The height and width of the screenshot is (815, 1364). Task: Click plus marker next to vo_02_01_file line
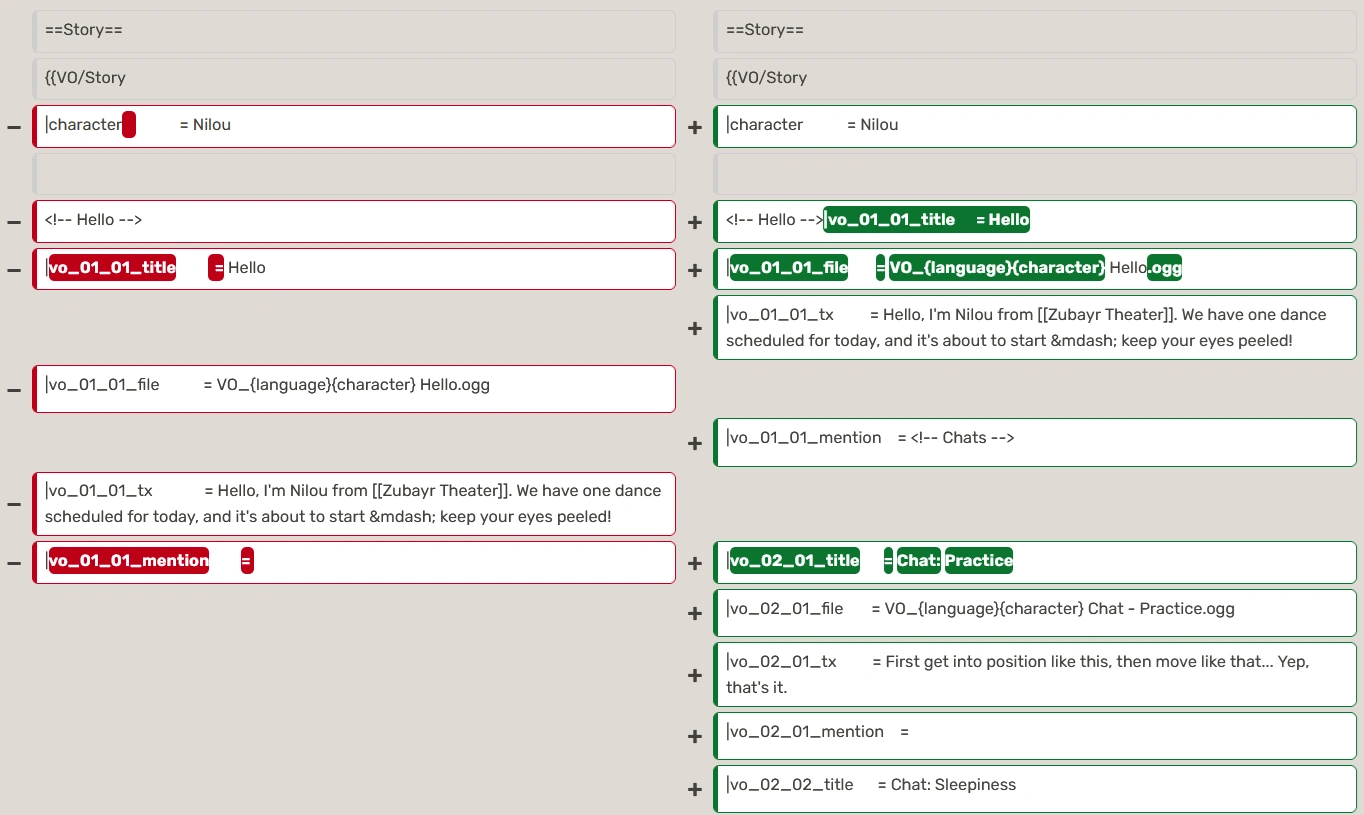pyautogui.click(x=695, y=613)
